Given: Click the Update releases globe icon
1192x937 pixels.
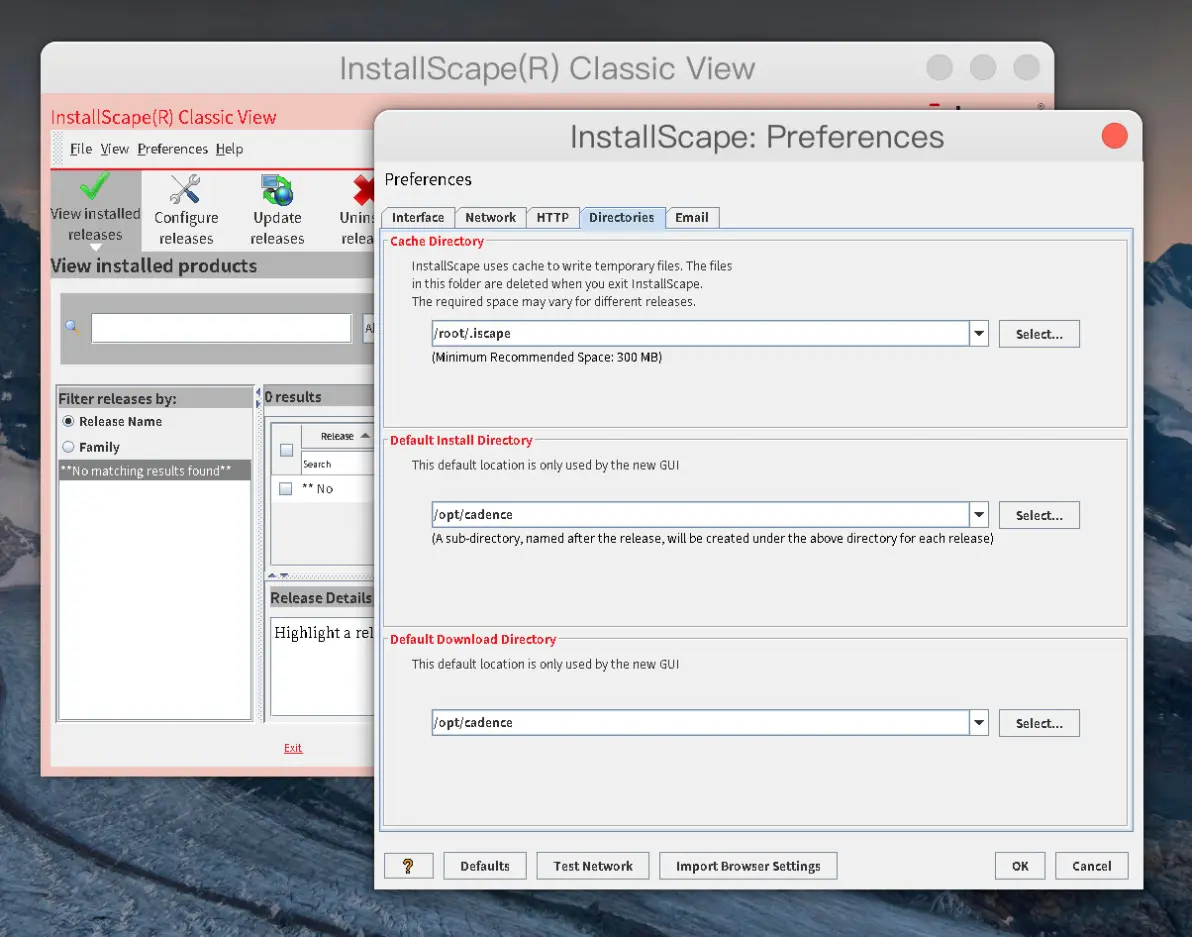Looking at the screenshot, I should coord(277,190).
